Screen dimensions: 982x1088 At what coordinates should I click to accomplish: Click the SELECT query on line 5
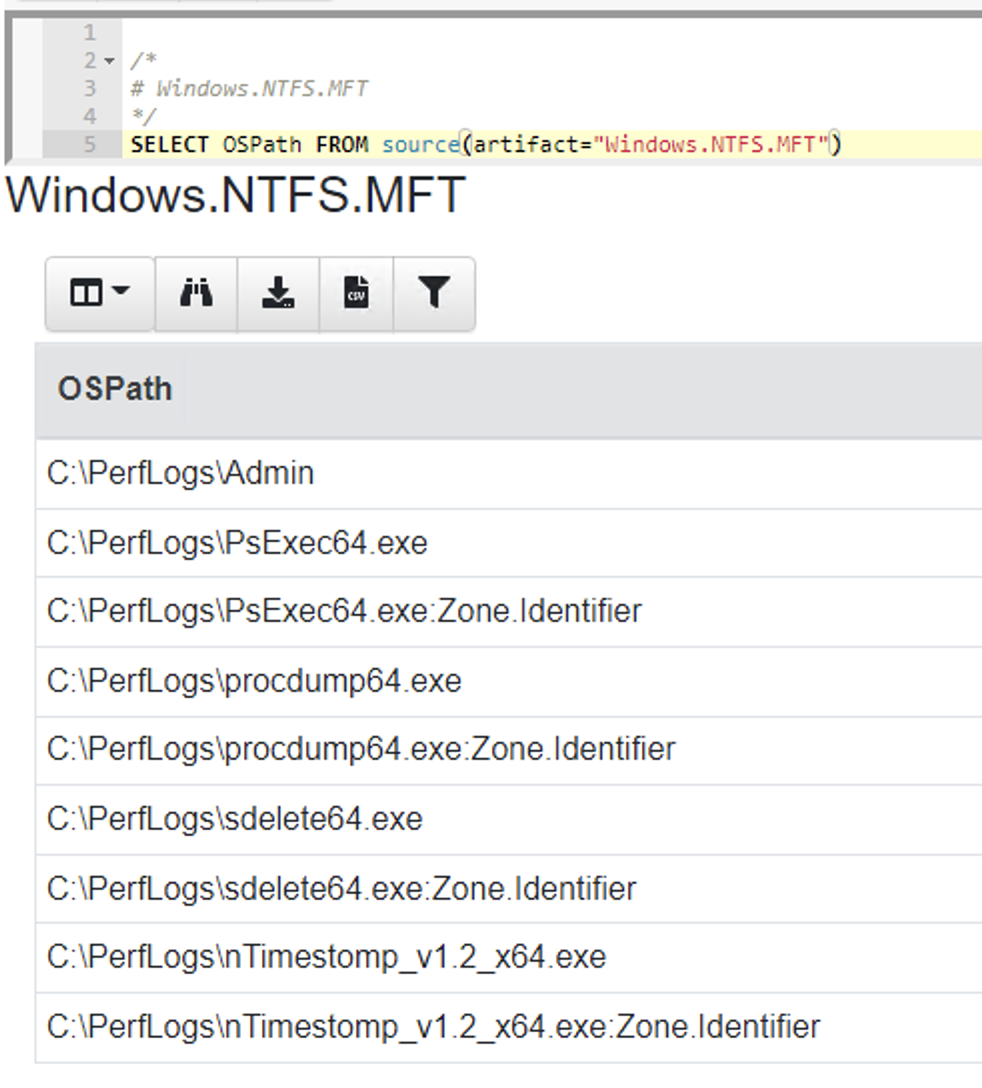486,144
